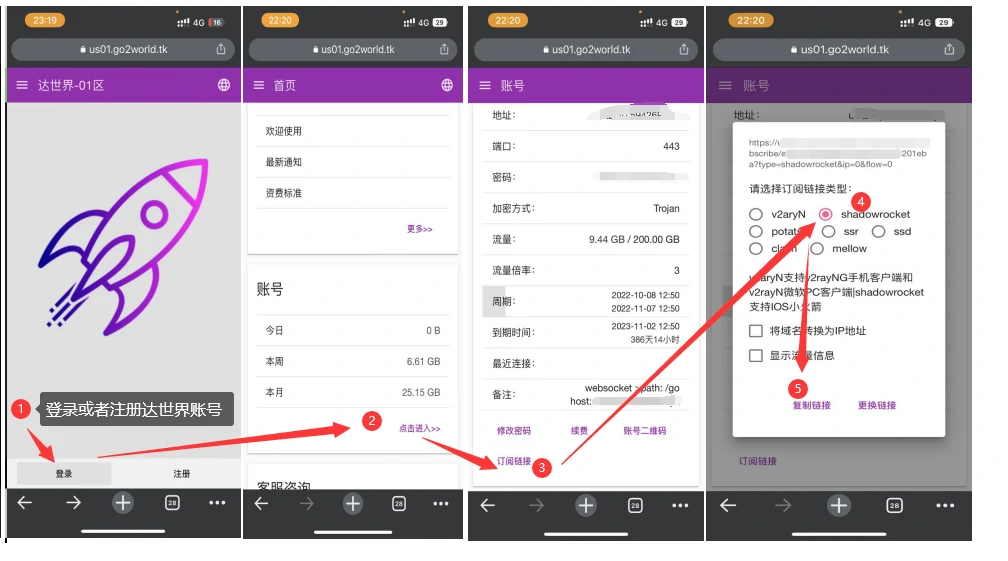Screen dimensions: 1008x561
Task: Open the 资费标准 menu item
Action: (283, 193)
